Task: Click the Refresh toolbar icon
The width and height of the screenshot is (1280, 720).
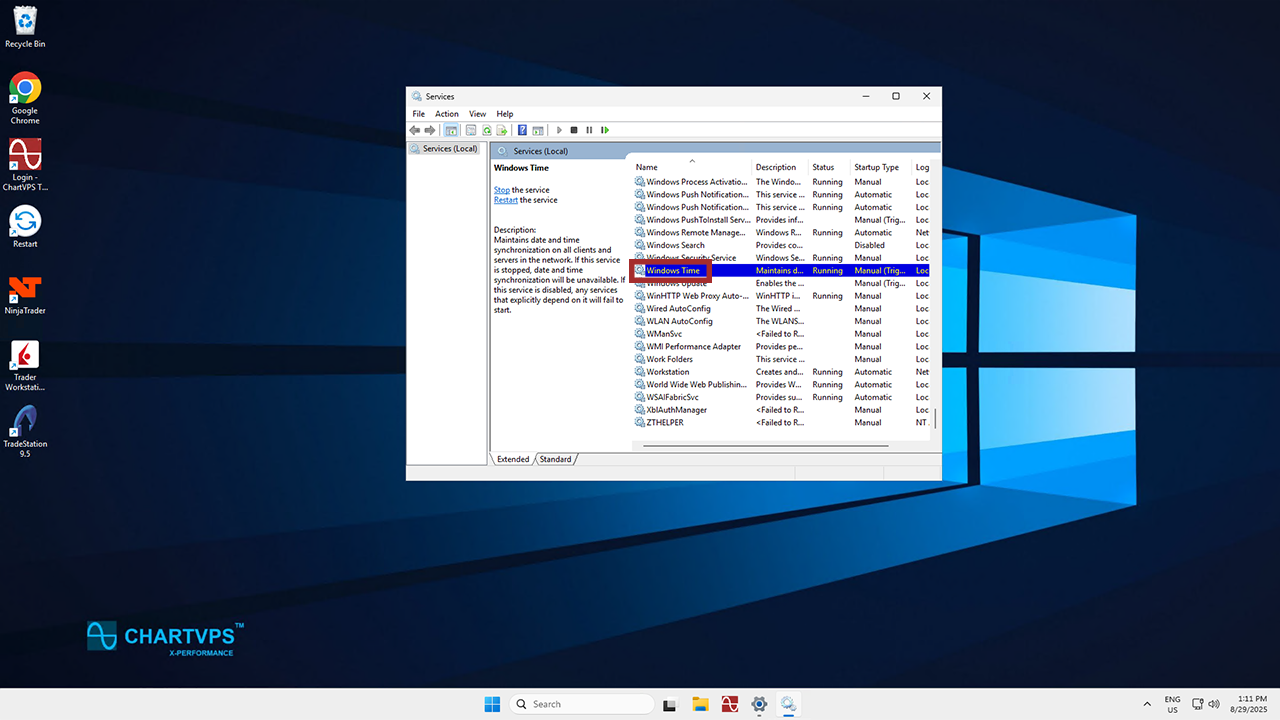Action: pos(487,130)
